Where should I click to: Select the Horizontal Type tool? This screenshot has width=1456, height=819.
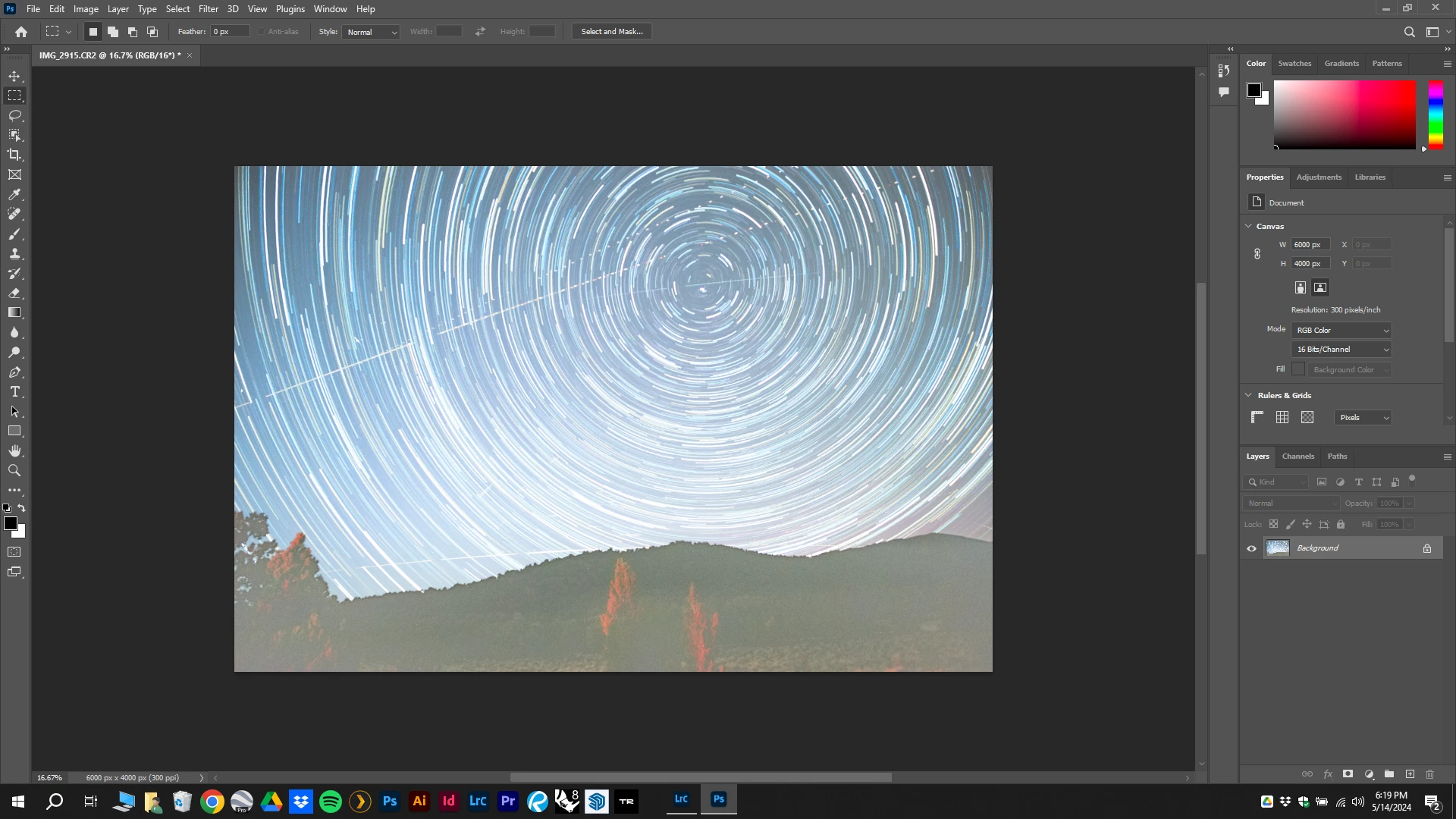point(14,392)
